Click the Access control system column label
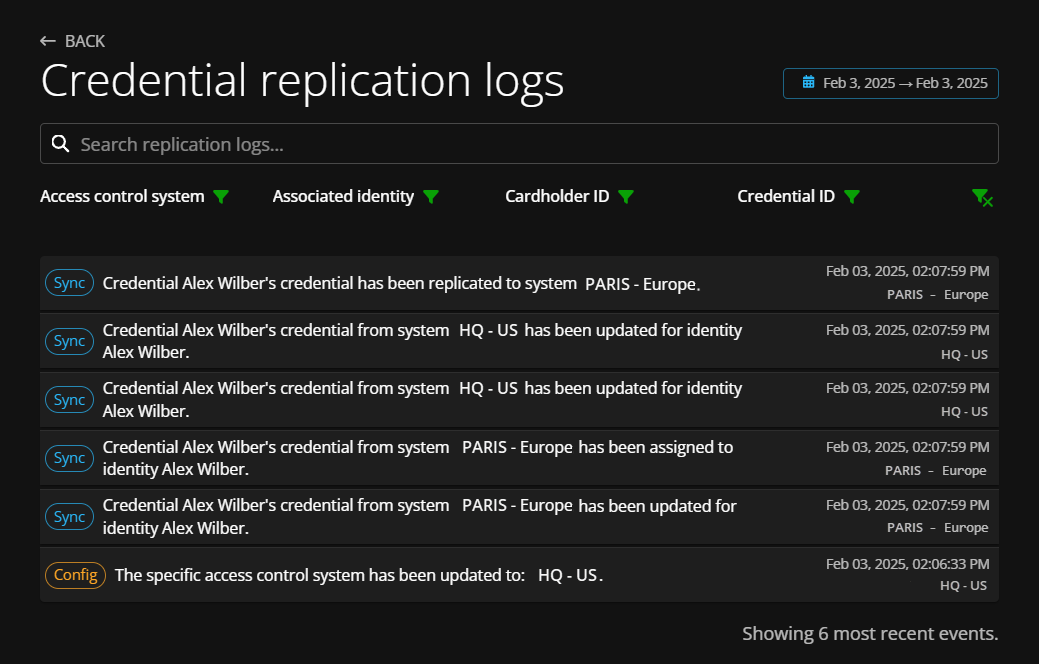Screen dimensions: 1039x664 (122, 197)
